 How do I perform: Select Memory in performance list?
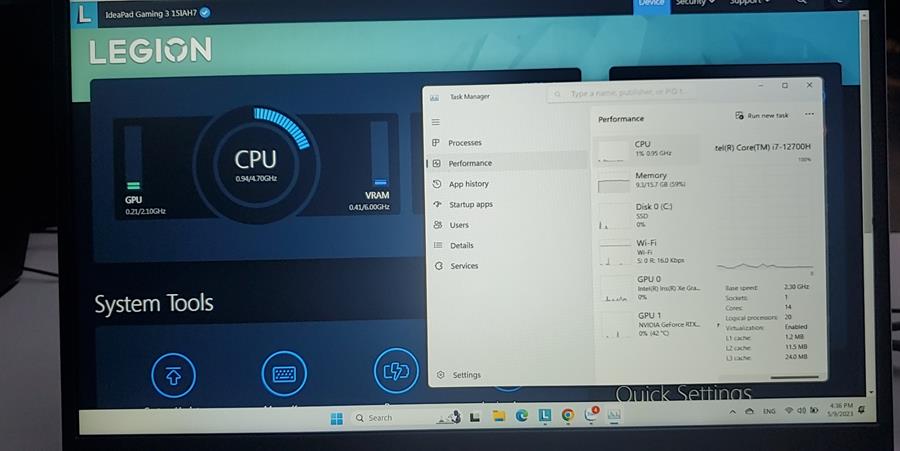(x=647, y=180)
